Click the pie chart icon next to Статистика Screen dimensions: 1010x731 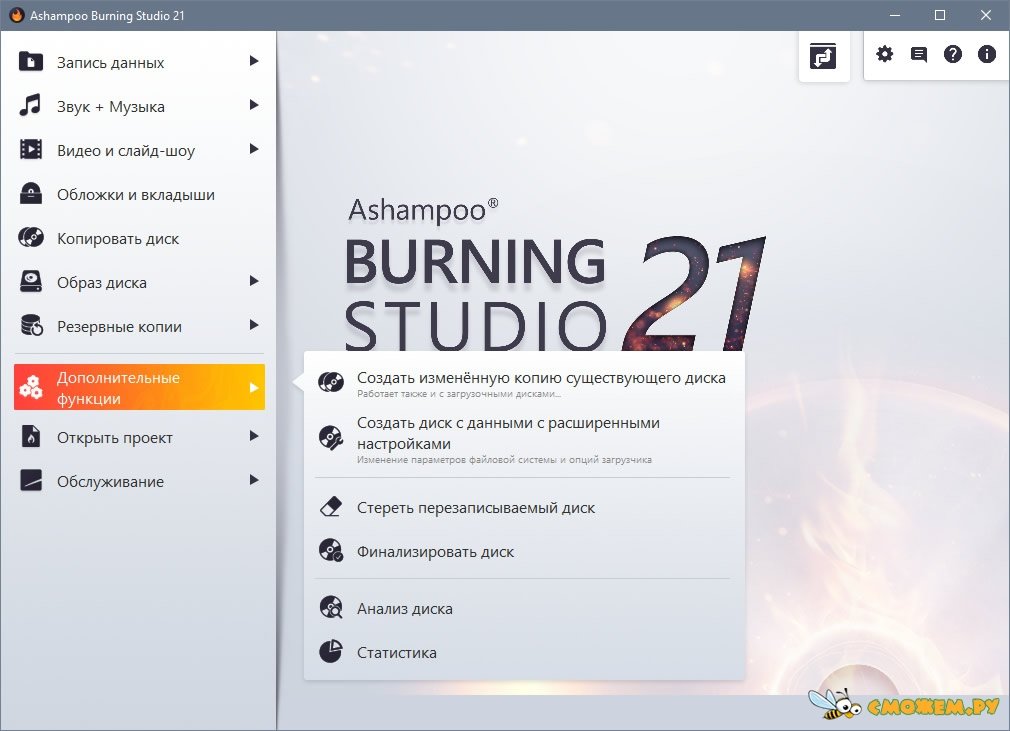click(331, 652)
